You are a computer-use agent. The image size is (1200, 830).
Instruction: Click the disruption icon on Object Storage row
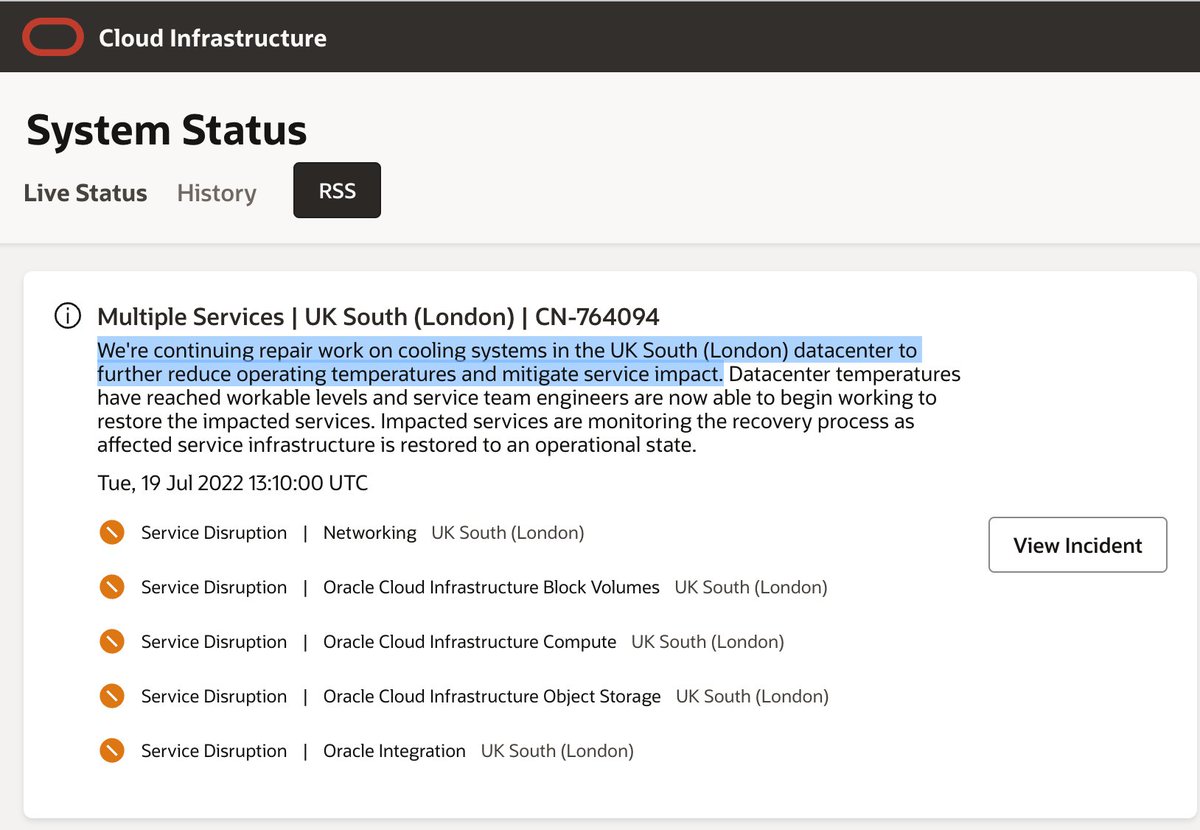pos(112,696)
